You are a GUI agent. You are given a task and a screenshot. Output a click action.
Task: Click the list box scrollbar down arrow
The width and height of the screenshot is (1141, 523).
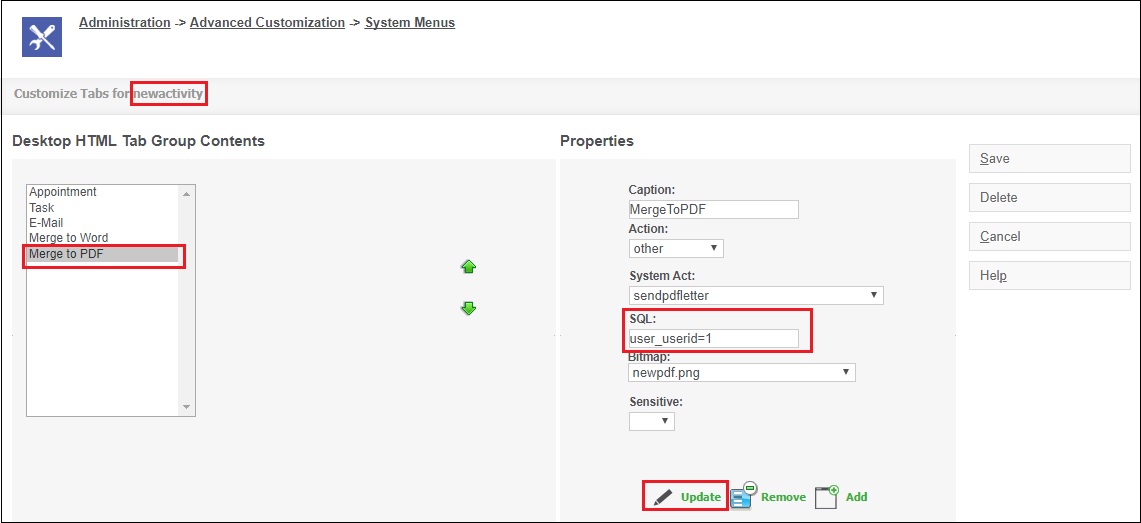186,407
